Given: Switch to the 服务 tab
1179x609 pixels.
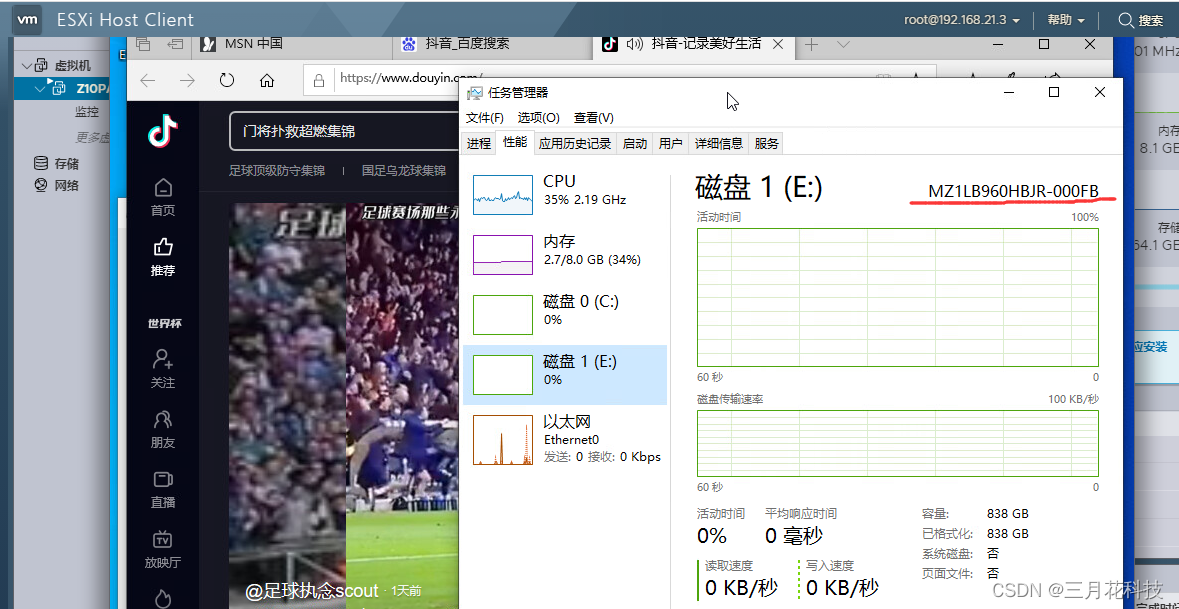Looking at the screenshot, I should click(x=766, y=144).
